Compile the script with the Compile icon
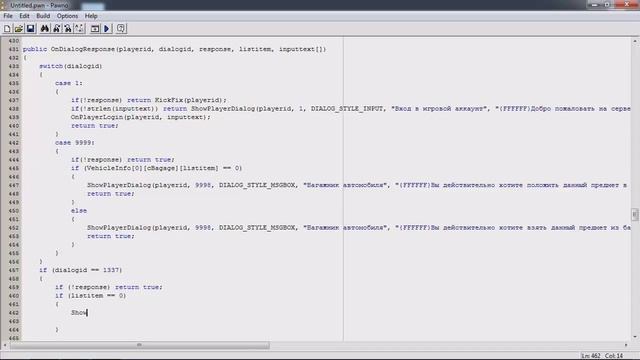The image size is (640, 360). click(x=95, y=29)
